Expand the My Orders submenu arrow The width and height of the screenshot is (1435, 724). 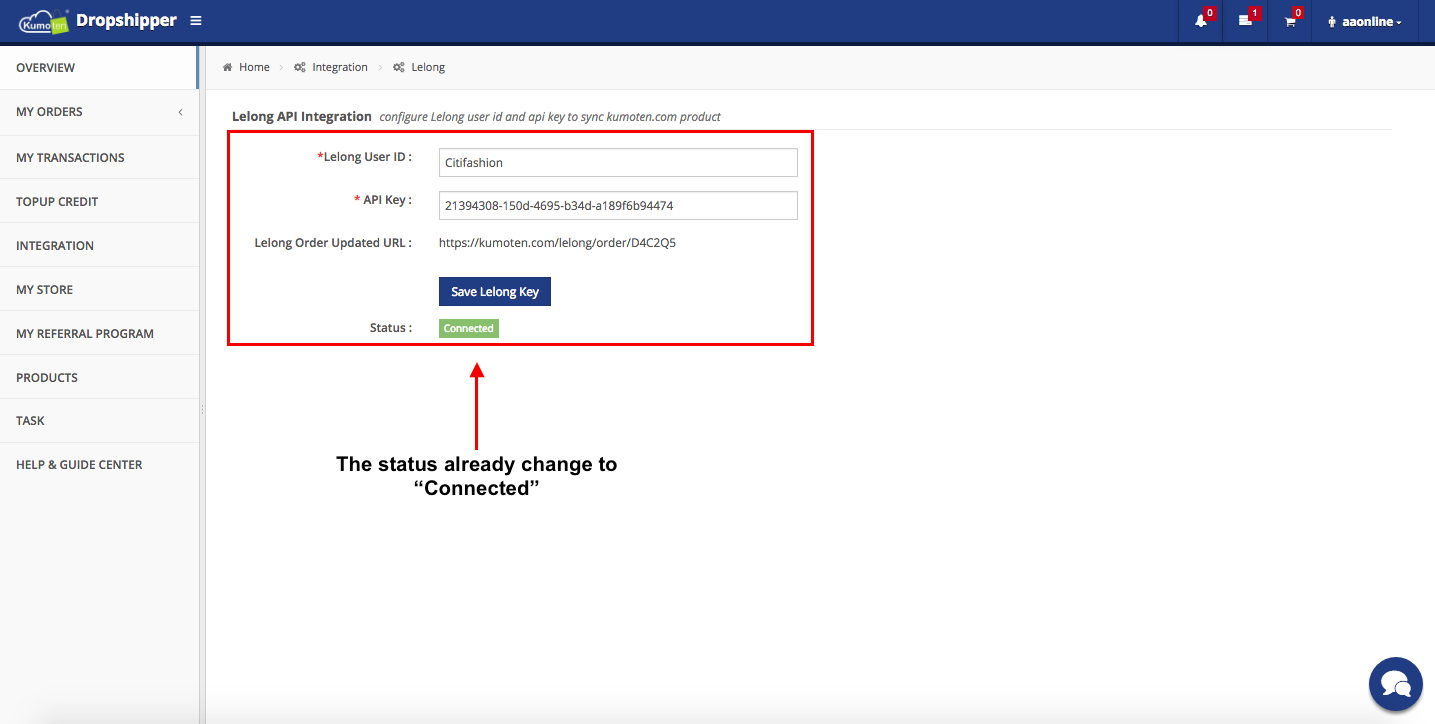click(x=181, y=112)
